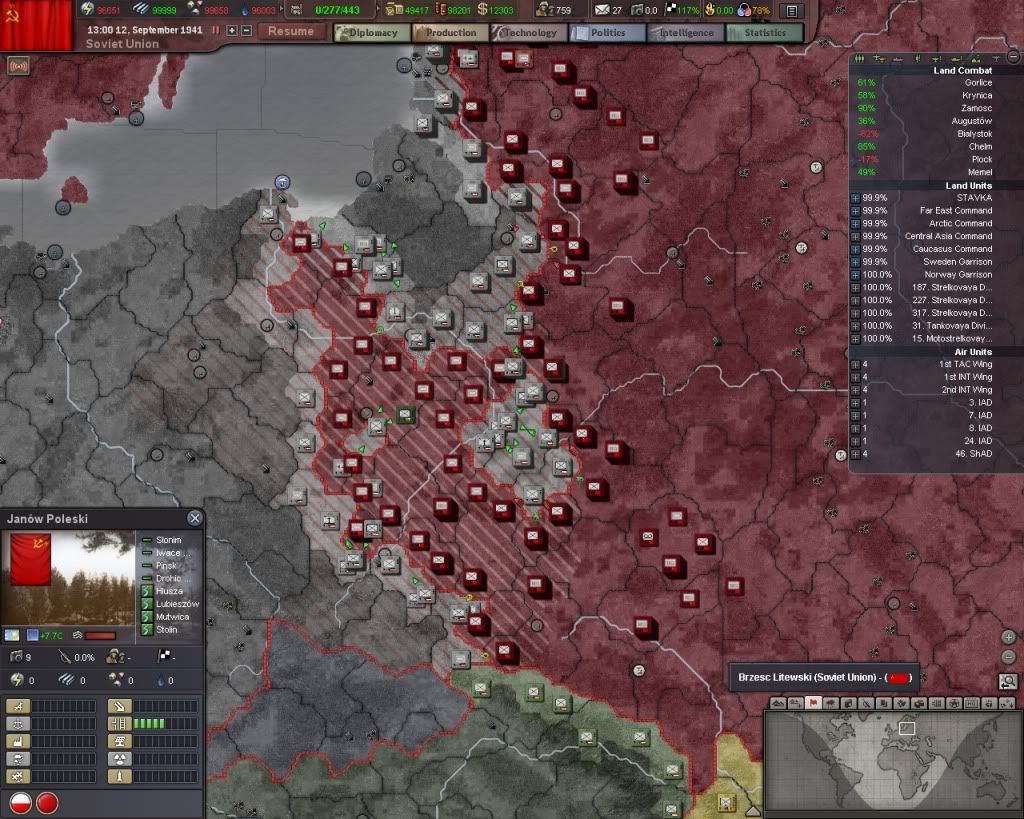The height and width of the screenshot is (819, 1024).
Task: Expand Central Asia Command entry
Action: click(x=855, y=236)
